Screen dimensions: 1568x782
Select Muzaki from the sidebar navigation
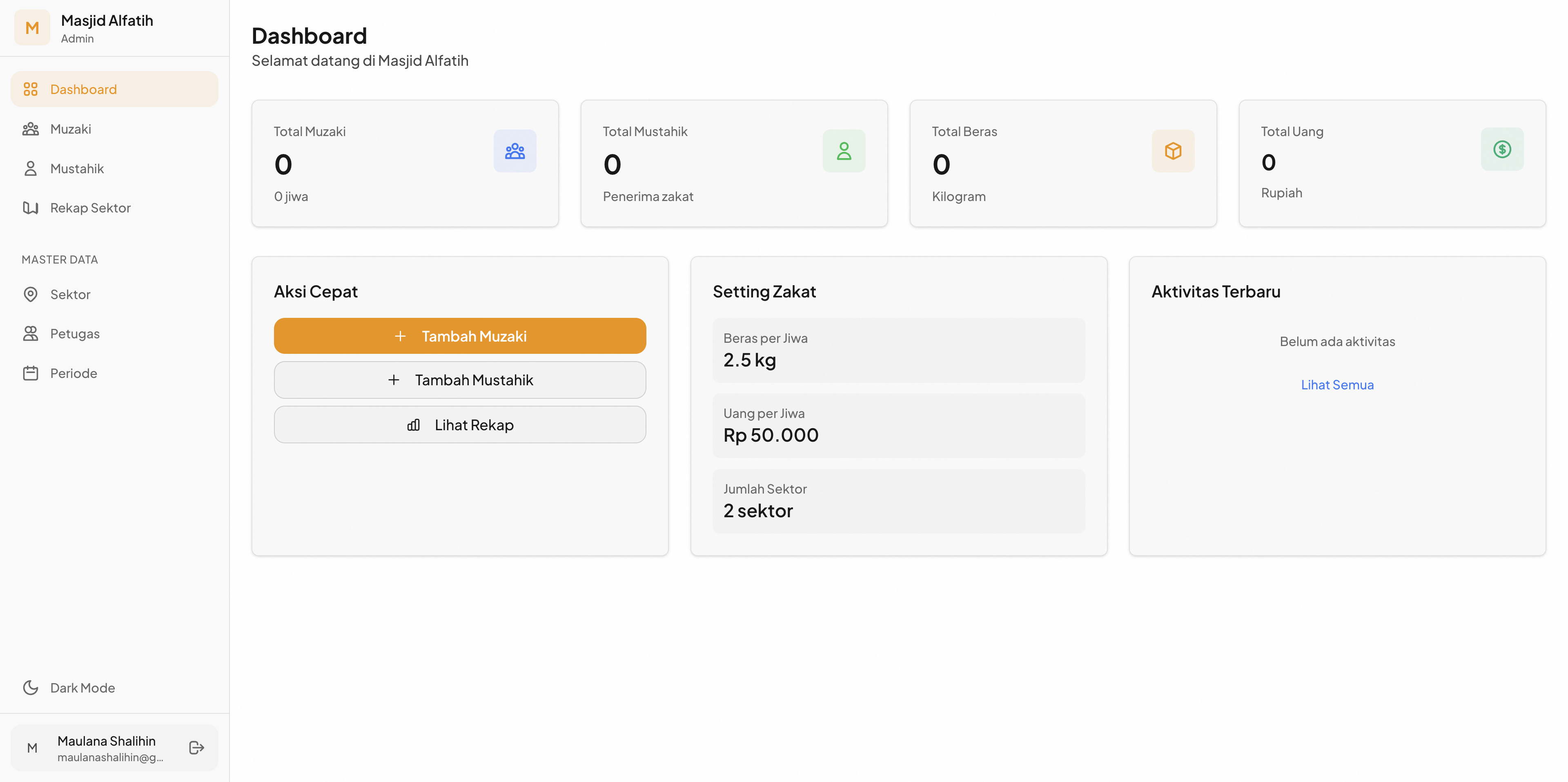71,129
